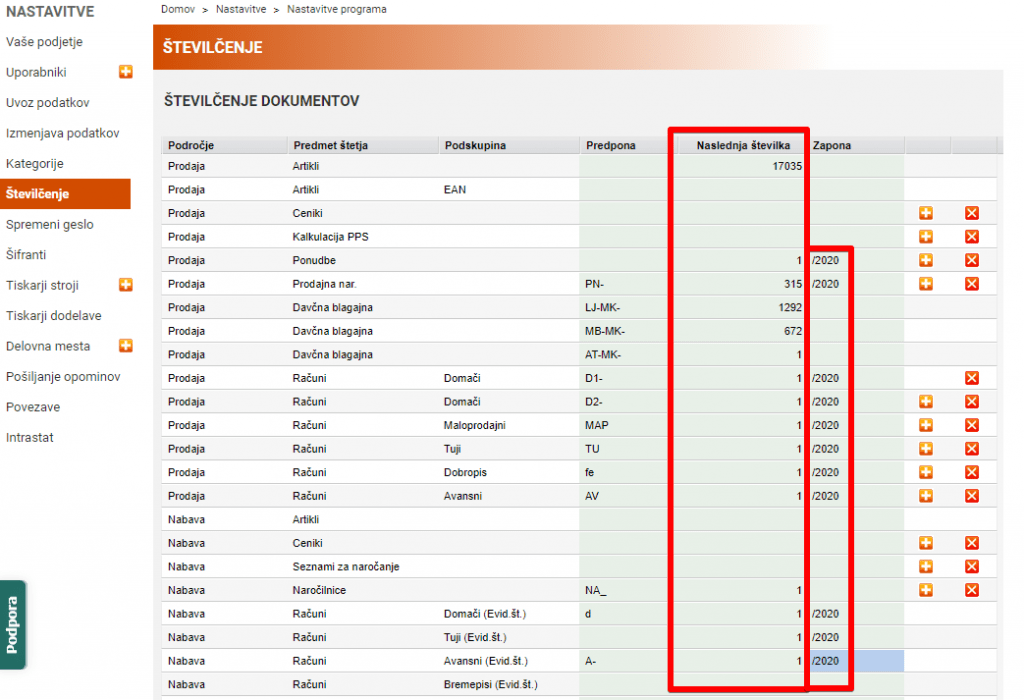1024x700 pixels.
Task: Add numbering in Prodaja Ceniki row
Action: click(x=926, y=213)
